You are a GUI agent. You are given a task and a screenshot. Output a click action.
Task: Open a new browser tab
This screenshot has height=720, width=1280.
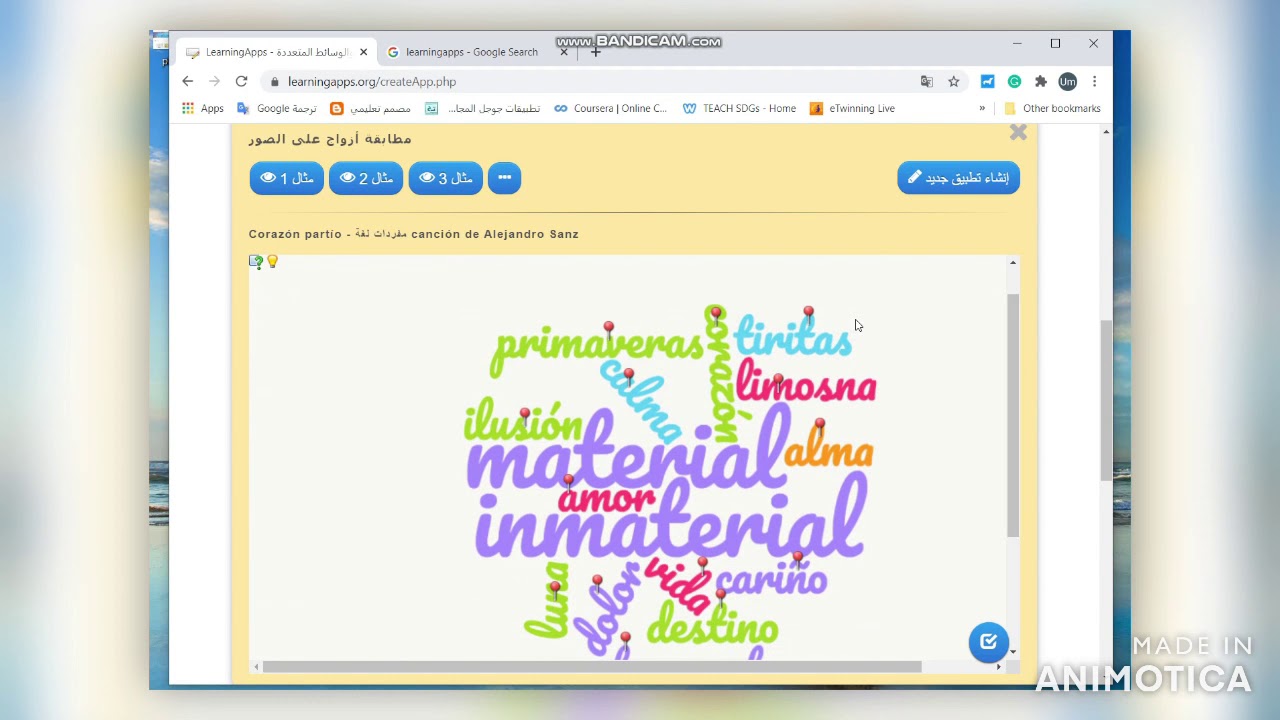pyautogui.click(x=595, y=52)
